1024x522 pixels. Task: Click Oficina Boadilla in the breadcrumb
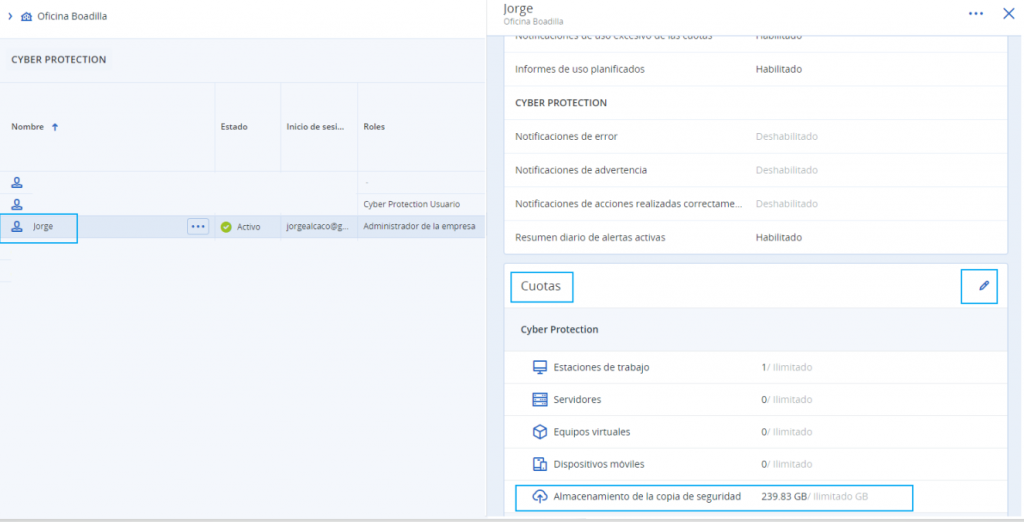(72, 16)
